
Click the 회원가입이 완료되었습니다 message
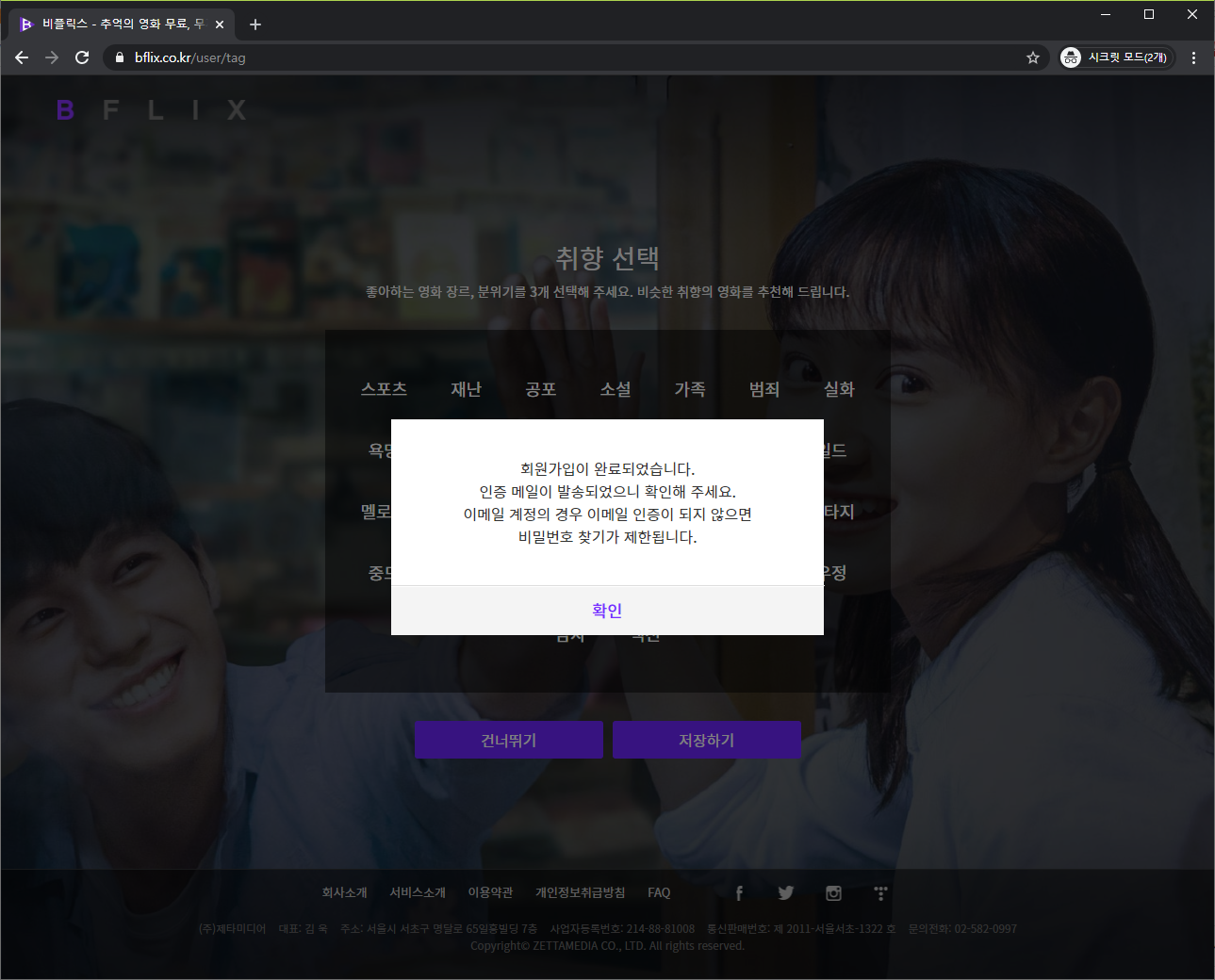(607, 469)
